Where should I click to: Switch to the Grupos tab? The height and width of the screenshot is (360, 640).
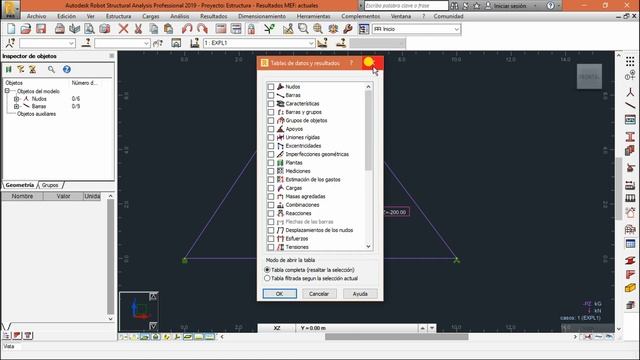50,185
